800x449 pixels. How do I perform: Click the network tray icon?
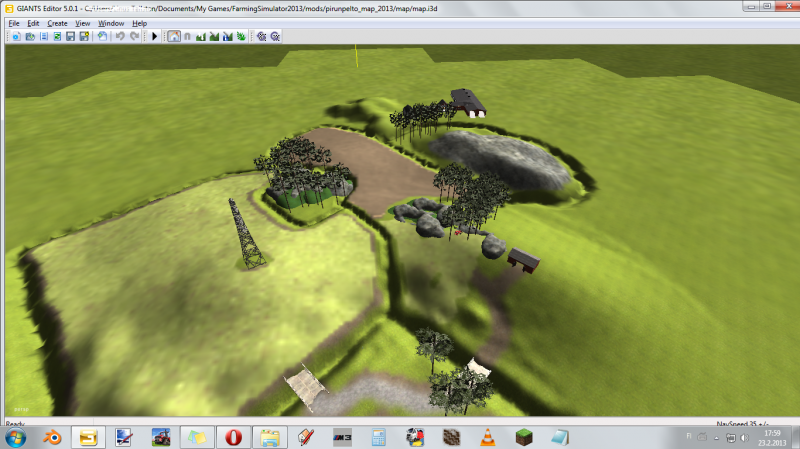coord(731,438)
